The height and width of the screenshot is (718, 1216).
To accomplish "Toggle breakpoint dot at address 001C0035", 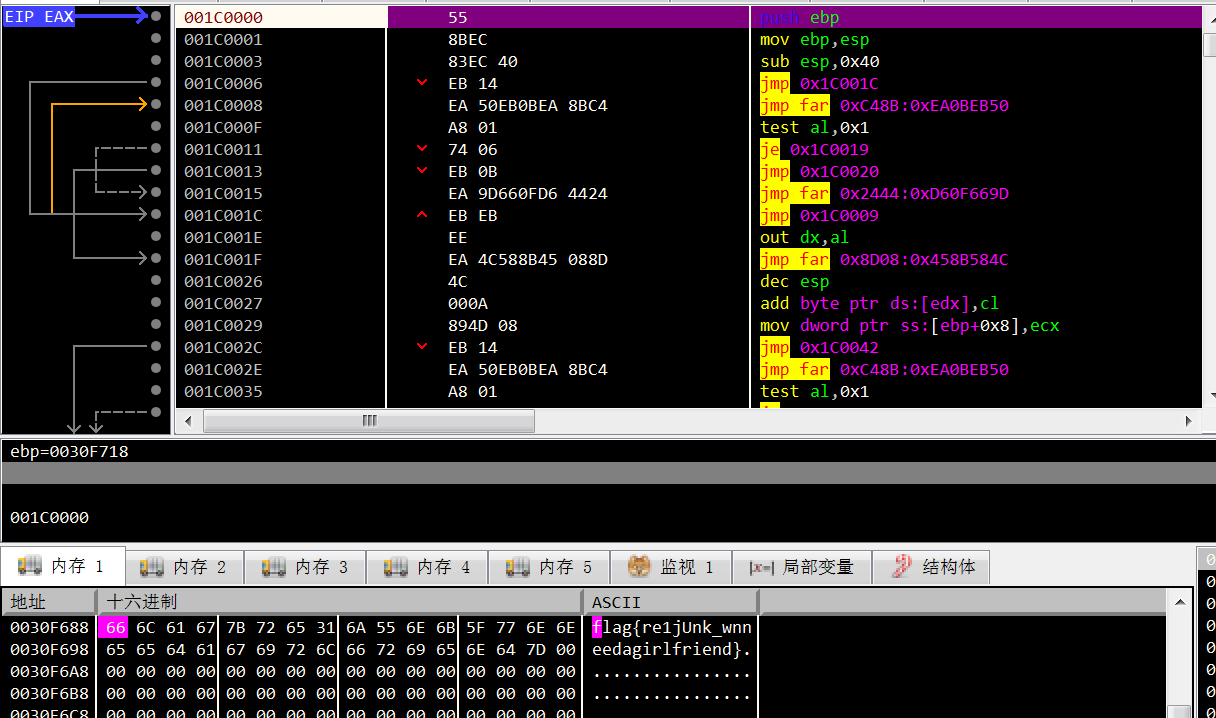I will pyautogui.click(x=155, y=391).
